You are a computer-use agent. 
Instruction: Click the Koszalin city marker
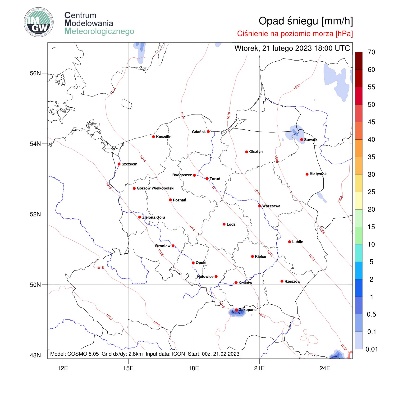(153, 137)
